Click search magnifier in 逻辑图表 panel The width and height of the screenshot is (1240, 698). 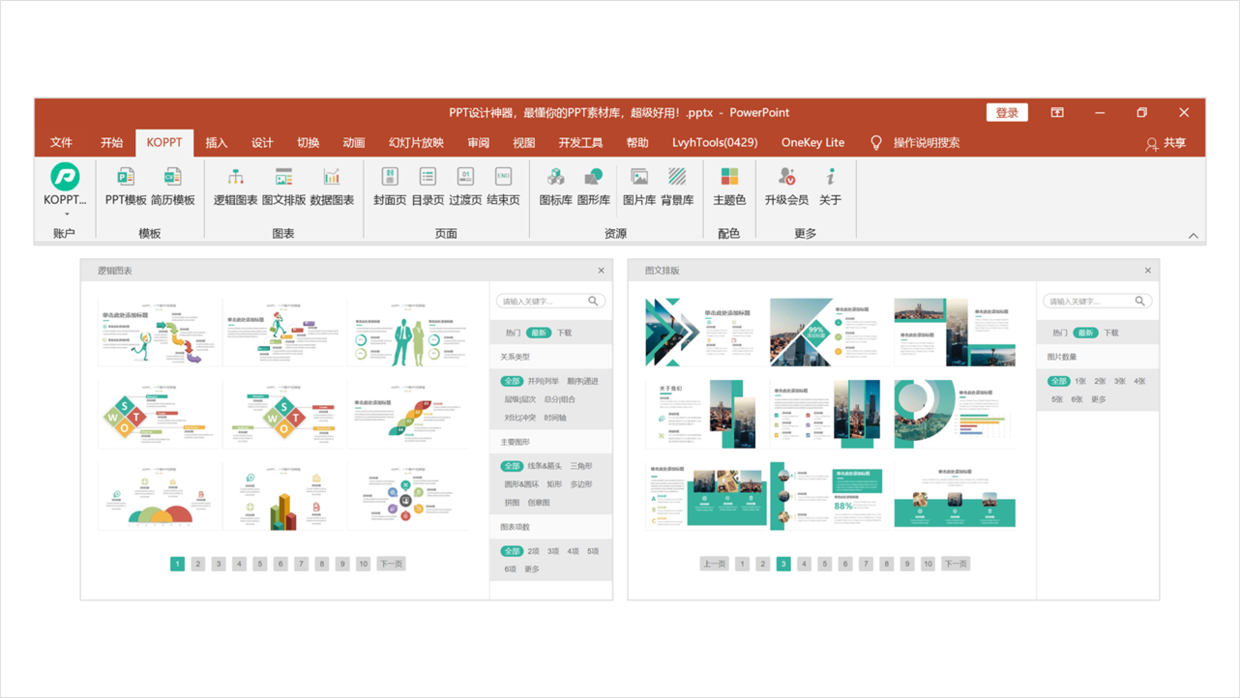pos(594,301)
